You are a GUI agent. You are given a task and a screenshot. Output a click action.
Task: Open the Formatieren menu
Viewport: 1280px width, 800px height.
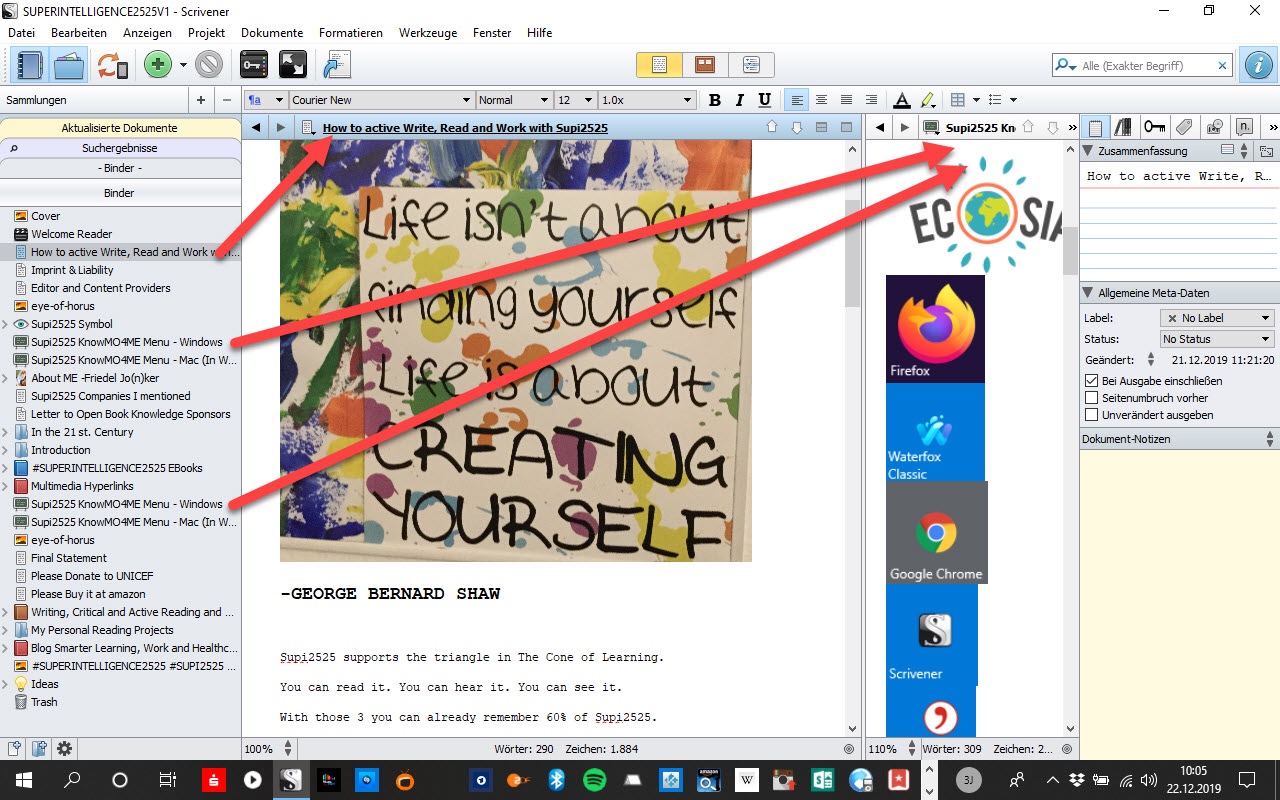point(350,33)
